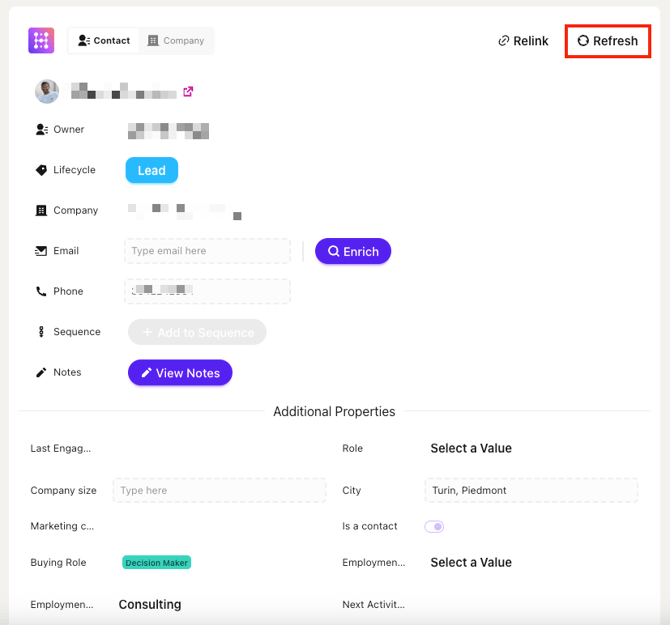670x625 pixels.
Task: Switch to the Company tab
Action: click(x=176, y=41)
